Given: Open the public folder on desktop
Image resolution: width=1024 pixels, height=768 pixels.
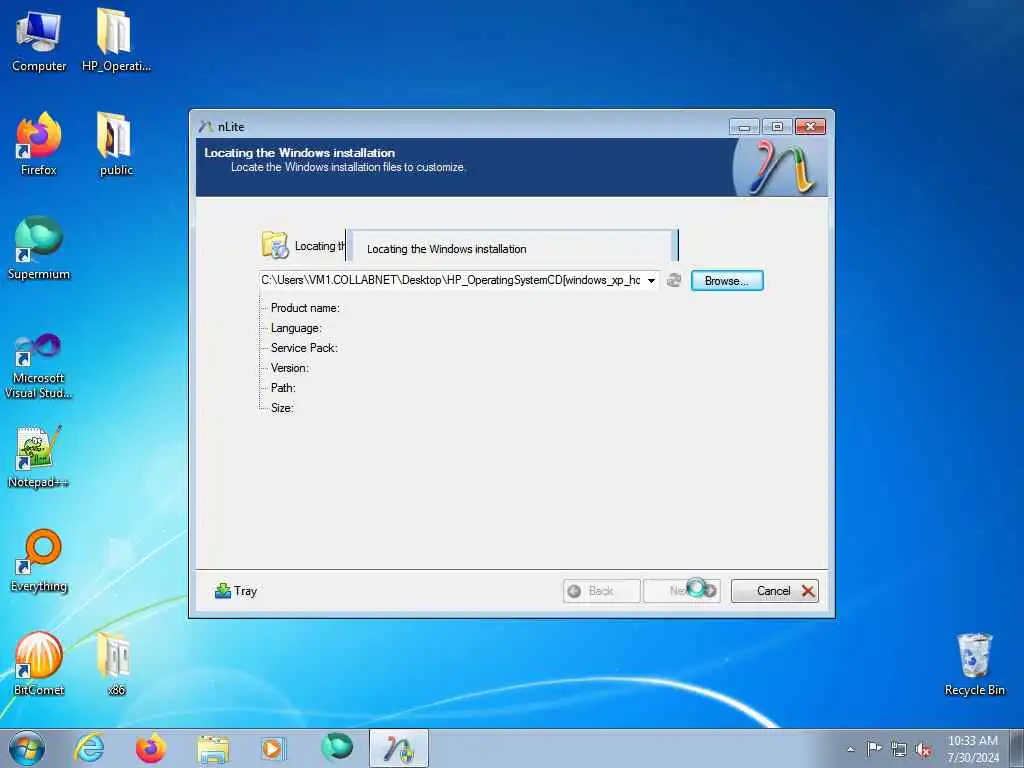Looking at the screenshot, I should pos(116,144).
